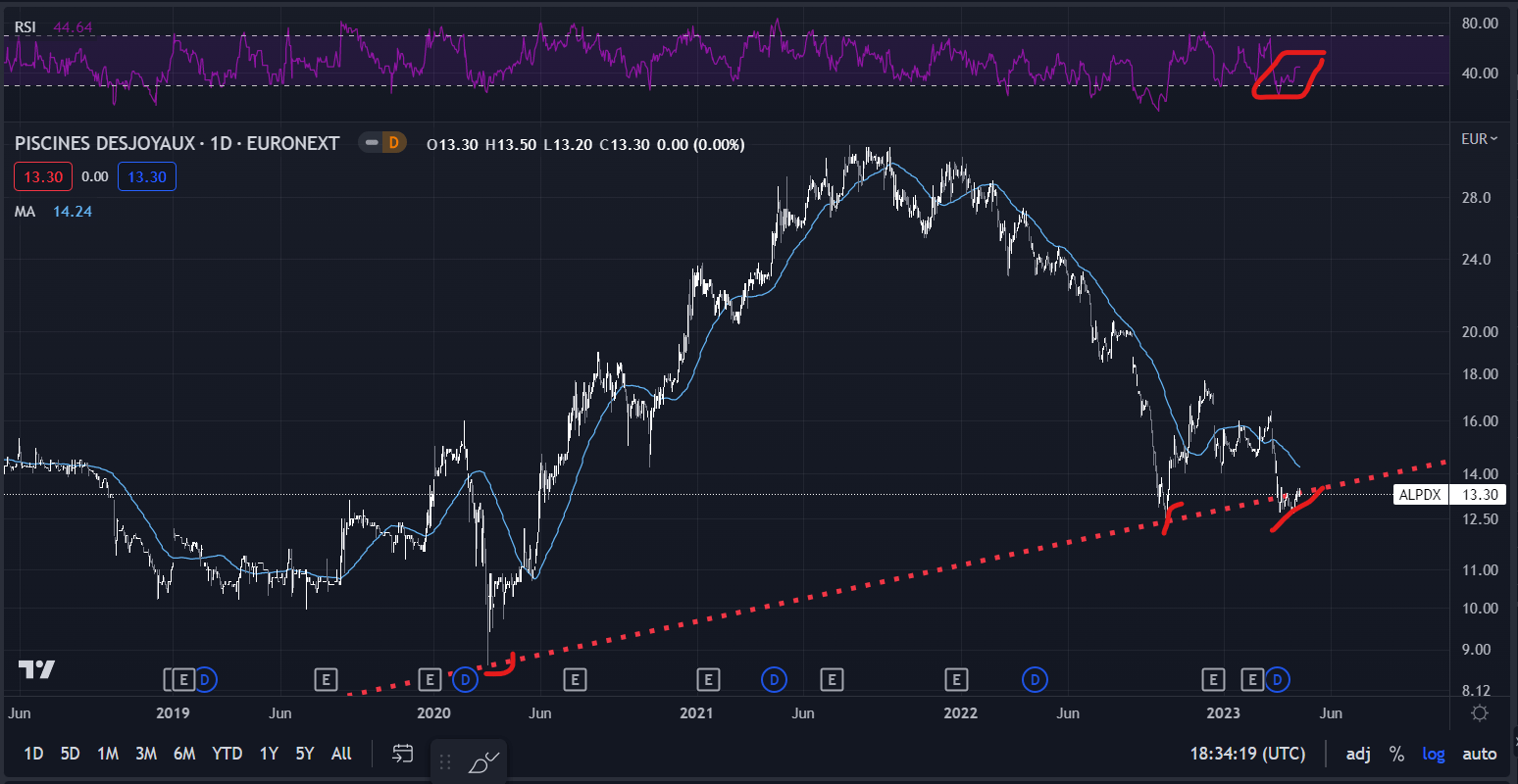Select the MA indicator legend label
Screen dimensions: 1518x784
[x=25, y=211]
